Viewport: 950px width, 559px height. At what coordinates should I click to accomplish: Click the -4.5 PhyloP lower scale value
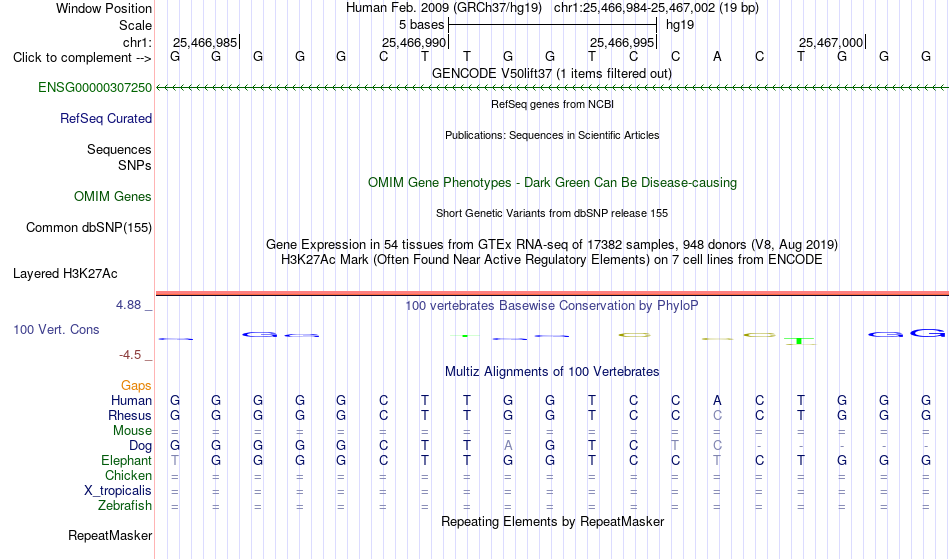tap(130, 355)
